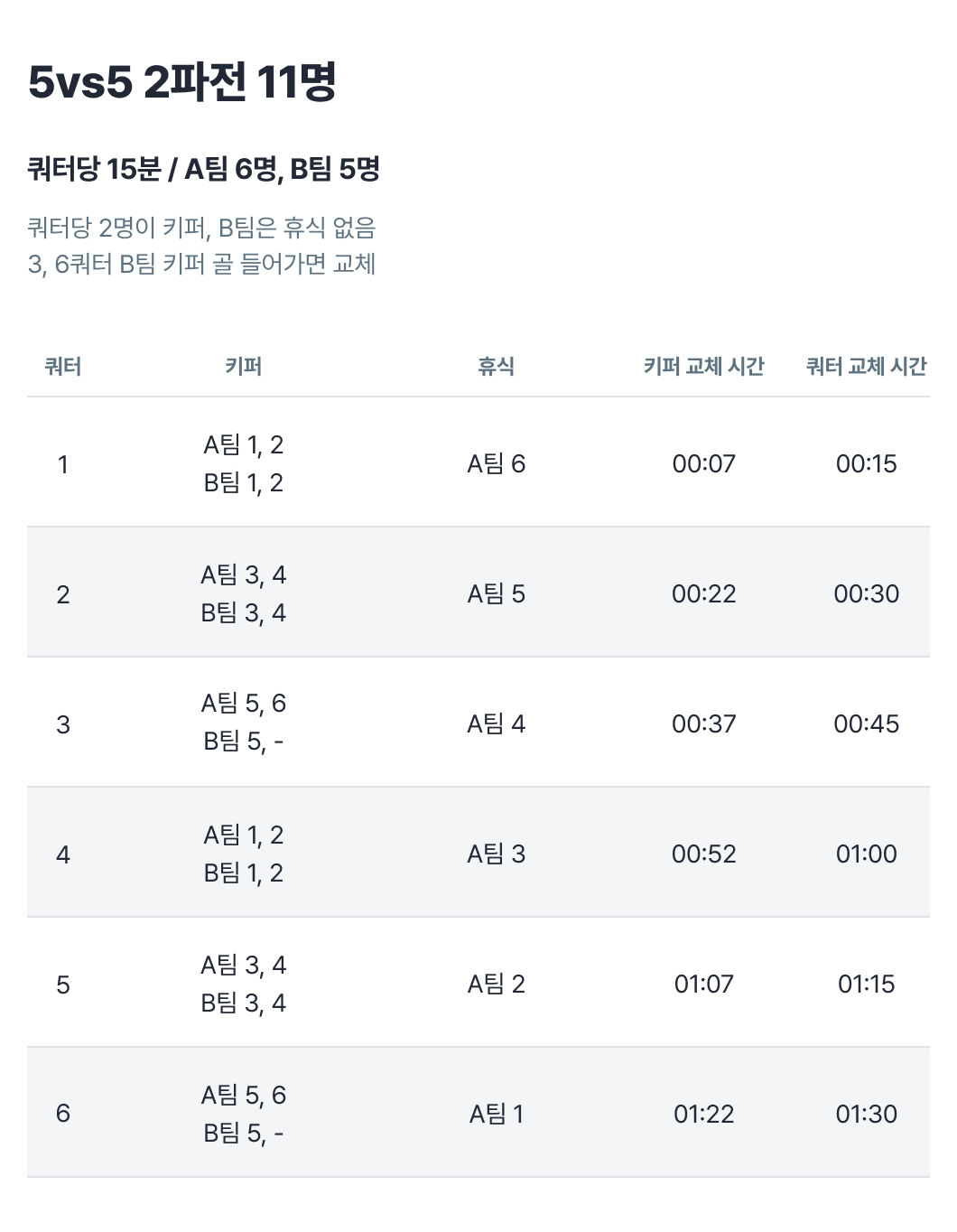Select keeper swap time 00:07
Viewport: 957px width, 1232px height.
[x=703, y=463]
